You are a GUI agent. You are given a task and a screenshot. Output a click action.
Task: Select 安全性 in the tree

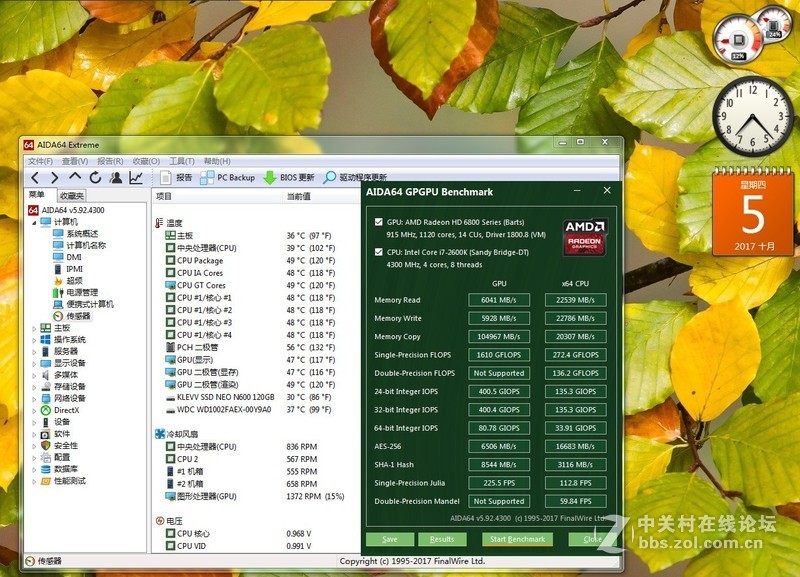(x=59, y=445)
